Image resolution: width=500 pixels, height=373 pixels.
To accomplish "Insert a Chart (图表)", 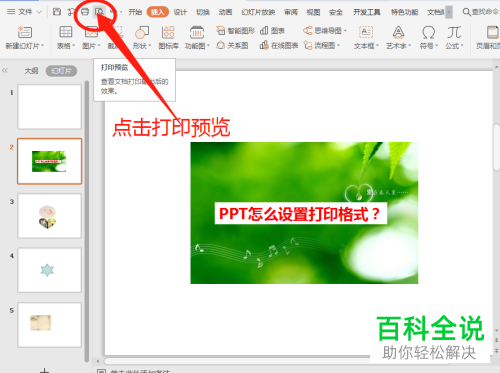I will pyautogui.click(x=272, y=31).
